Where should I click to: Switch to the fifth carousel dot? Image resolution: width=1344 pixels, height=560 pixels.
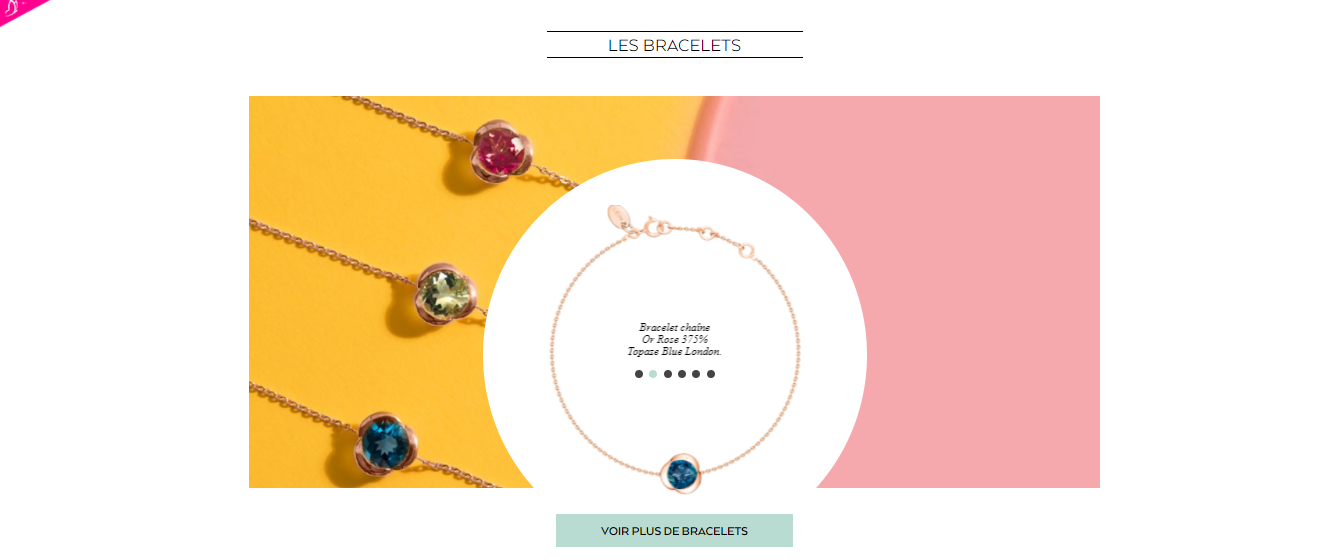coord(696,374)
